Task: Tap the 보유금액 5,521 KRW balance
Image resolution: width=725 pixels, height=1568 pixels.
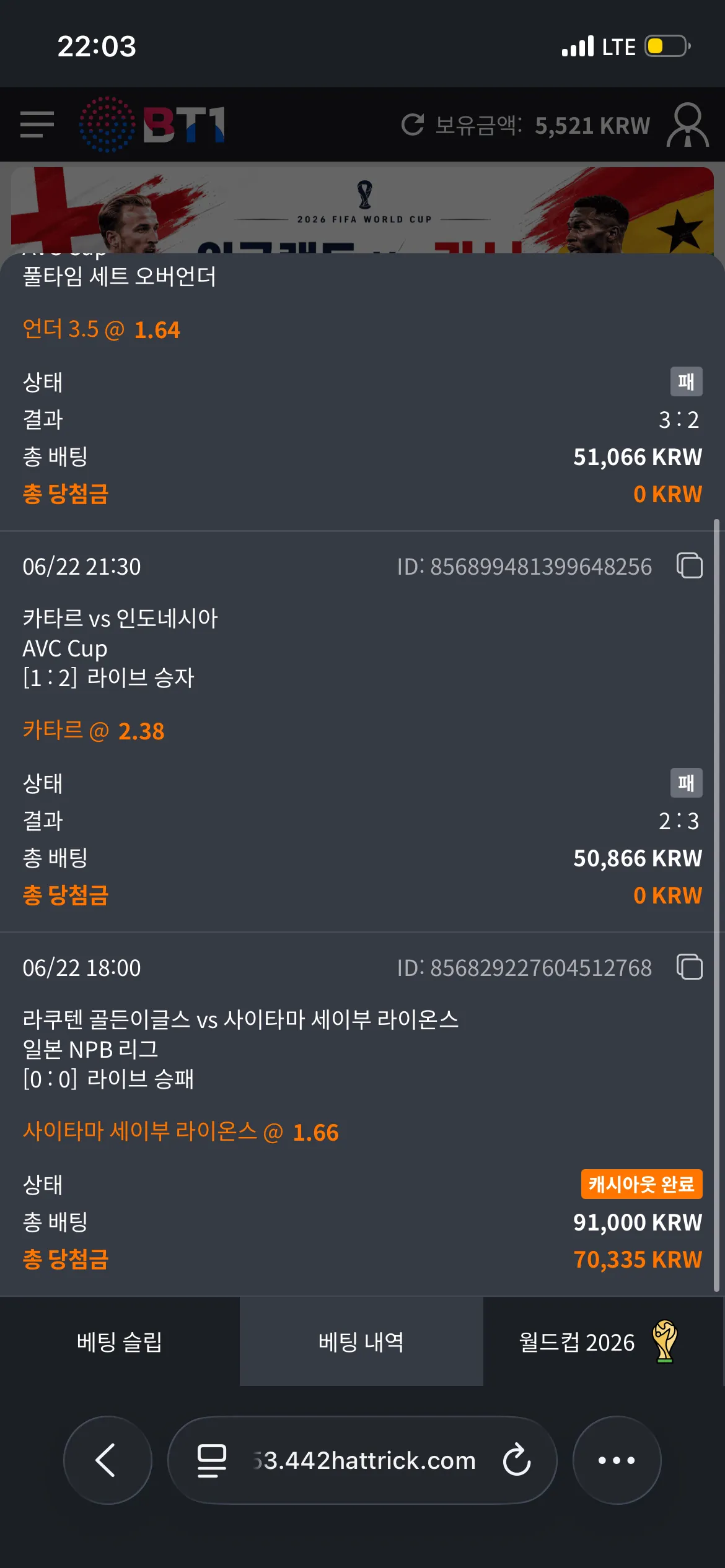Action: click(542, 126)
